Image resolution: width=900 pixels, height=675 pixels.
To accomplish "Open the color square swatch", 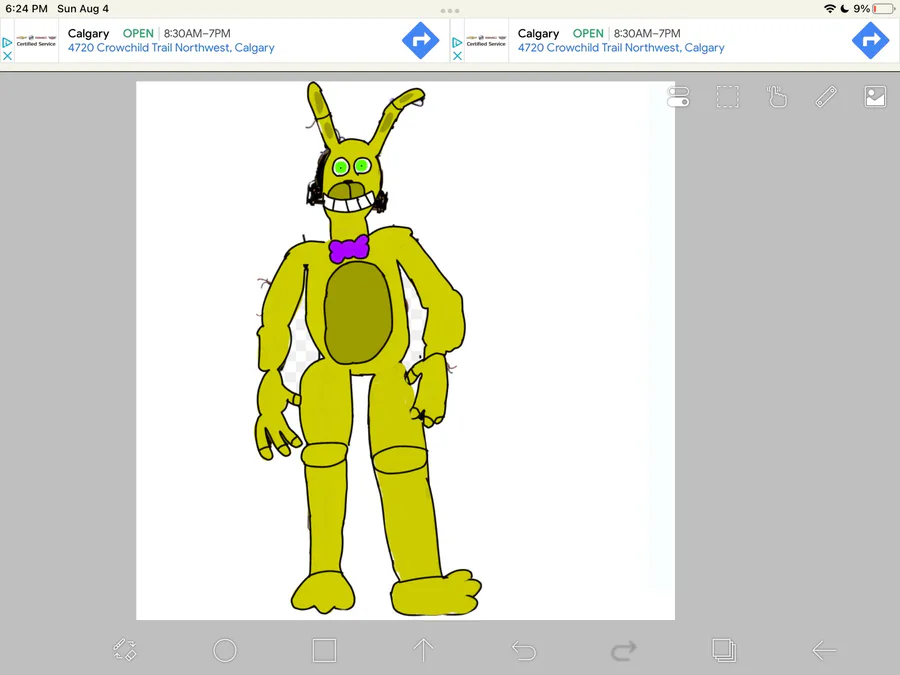I will (x=324, y=650).
